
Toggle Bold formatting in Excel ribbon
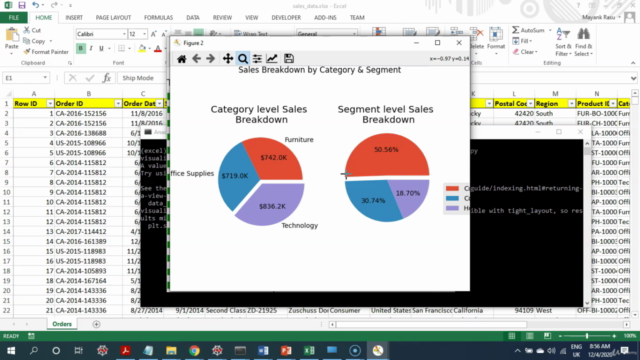80,49
